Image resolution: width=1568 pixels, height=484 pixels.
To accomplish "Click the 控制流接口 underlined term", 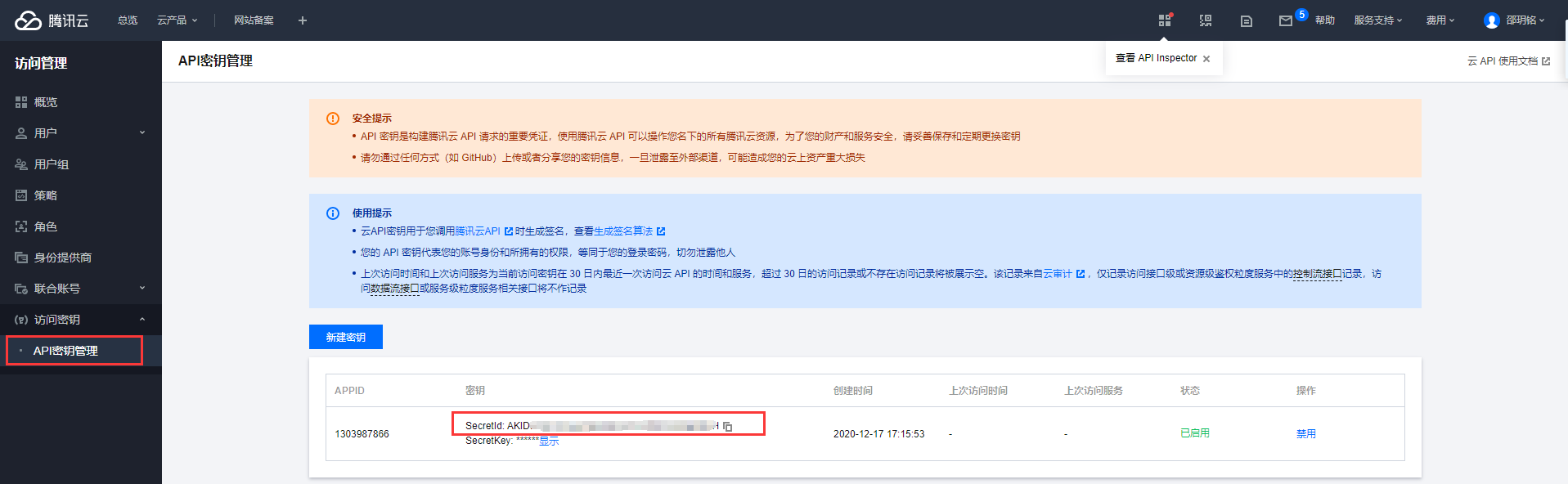I will coord(1318,274).
